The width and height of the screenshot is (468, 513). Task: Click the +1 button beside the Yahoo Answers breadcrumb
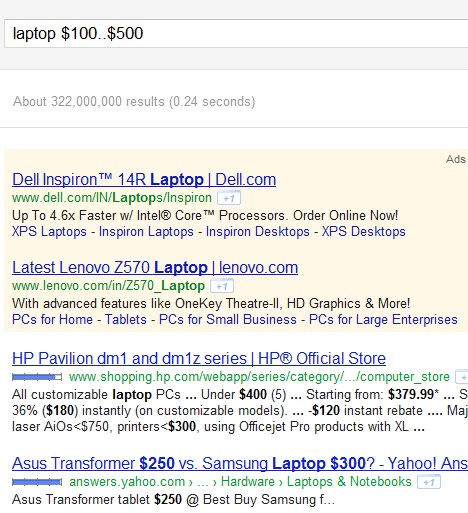(429, 482)
